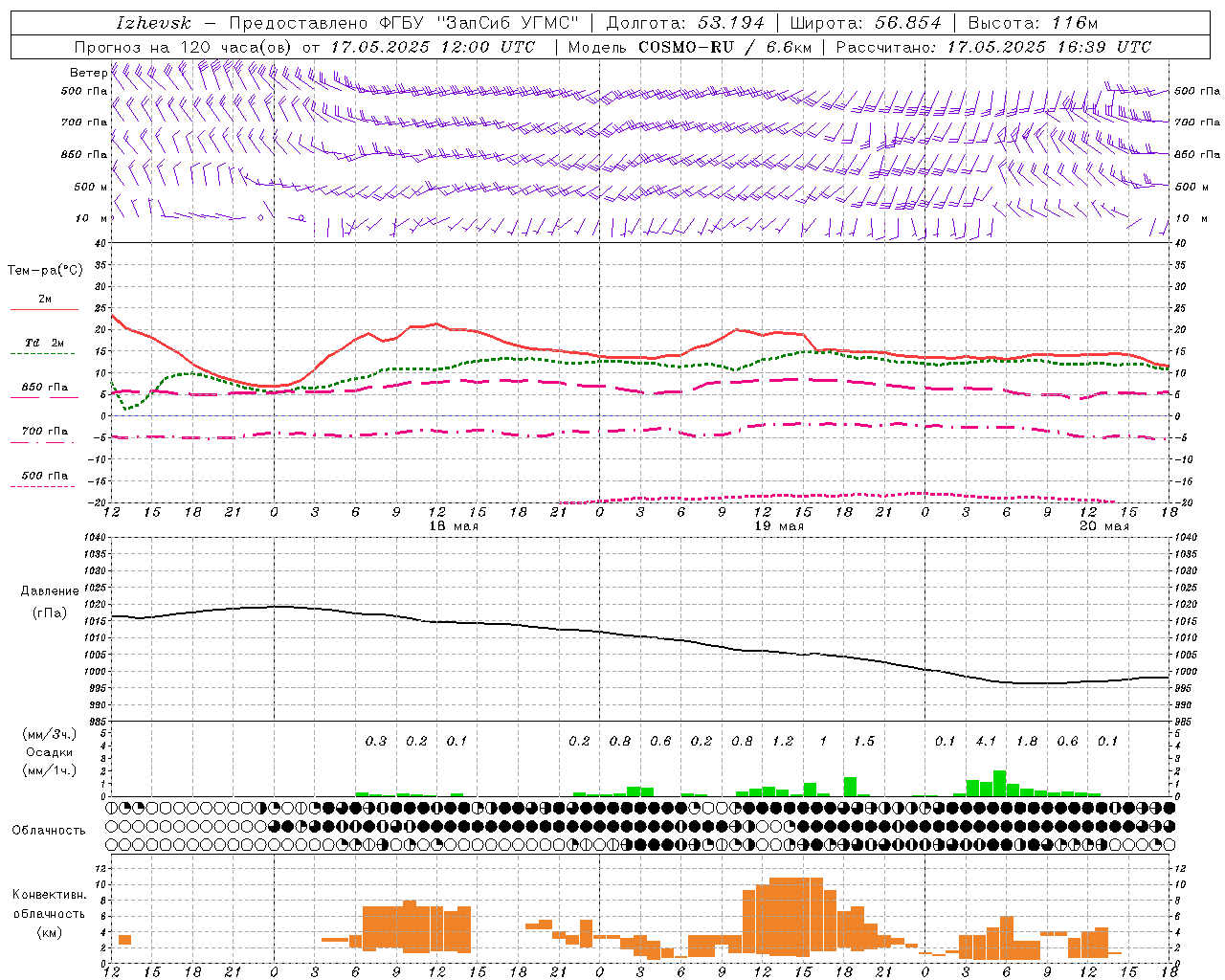Click the "Td 2м" dew point legend entry

(44, 343)
